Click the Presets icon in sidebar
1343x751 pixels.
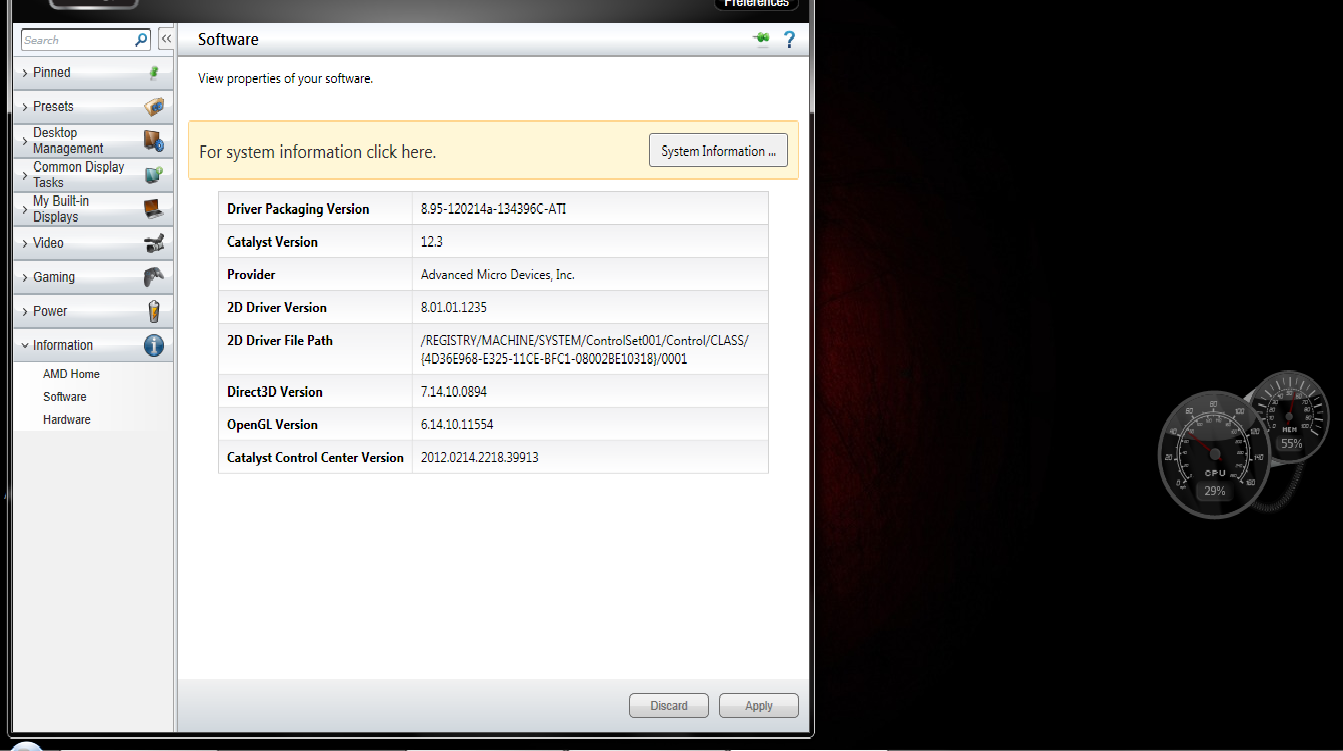(154, 107)
